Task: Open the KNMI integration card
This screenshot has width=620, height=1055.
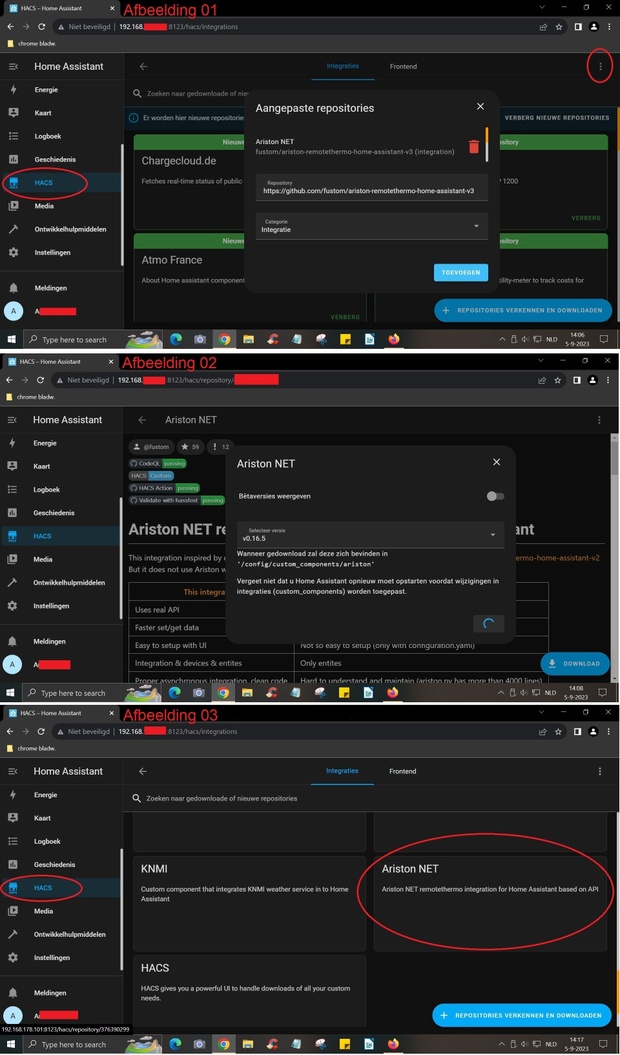Action: 249,902
